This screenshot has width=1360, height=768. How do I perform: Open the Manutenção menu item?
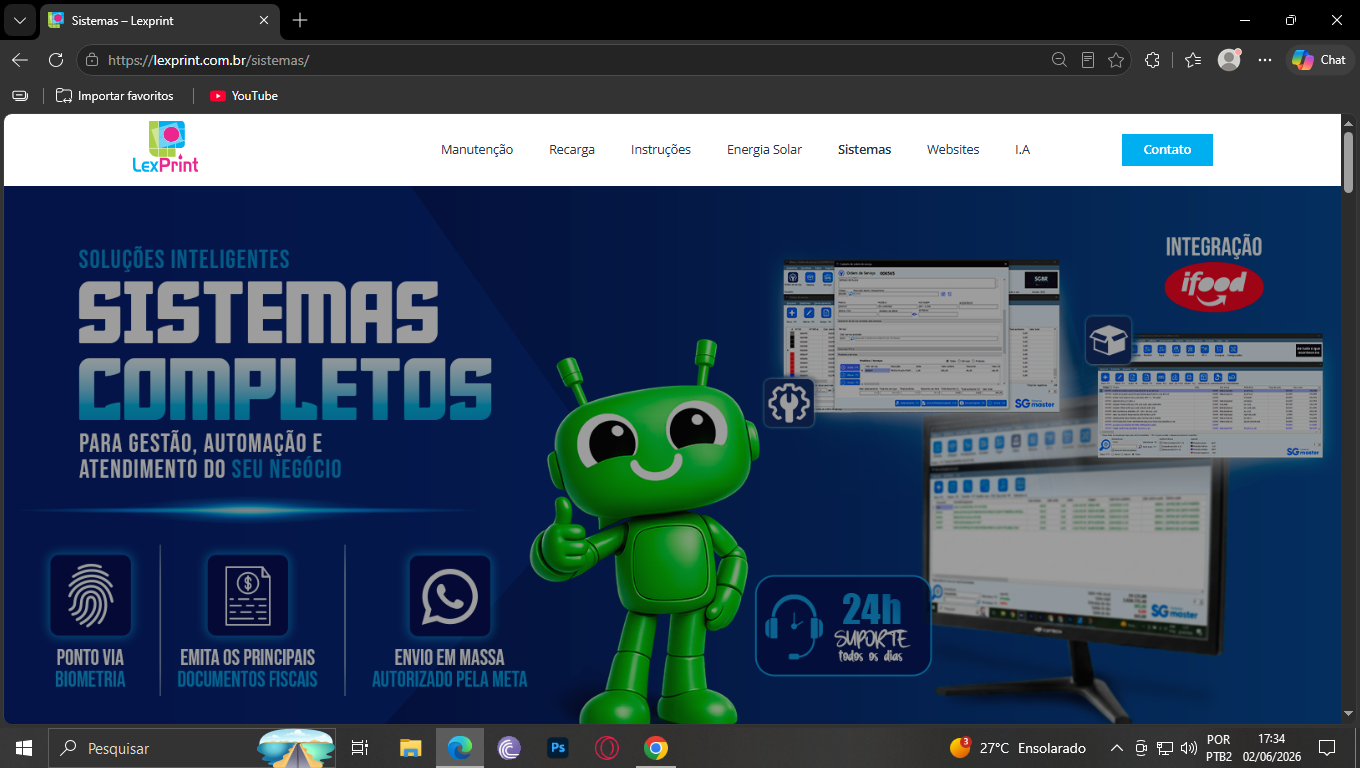click(x=477, y=150)
